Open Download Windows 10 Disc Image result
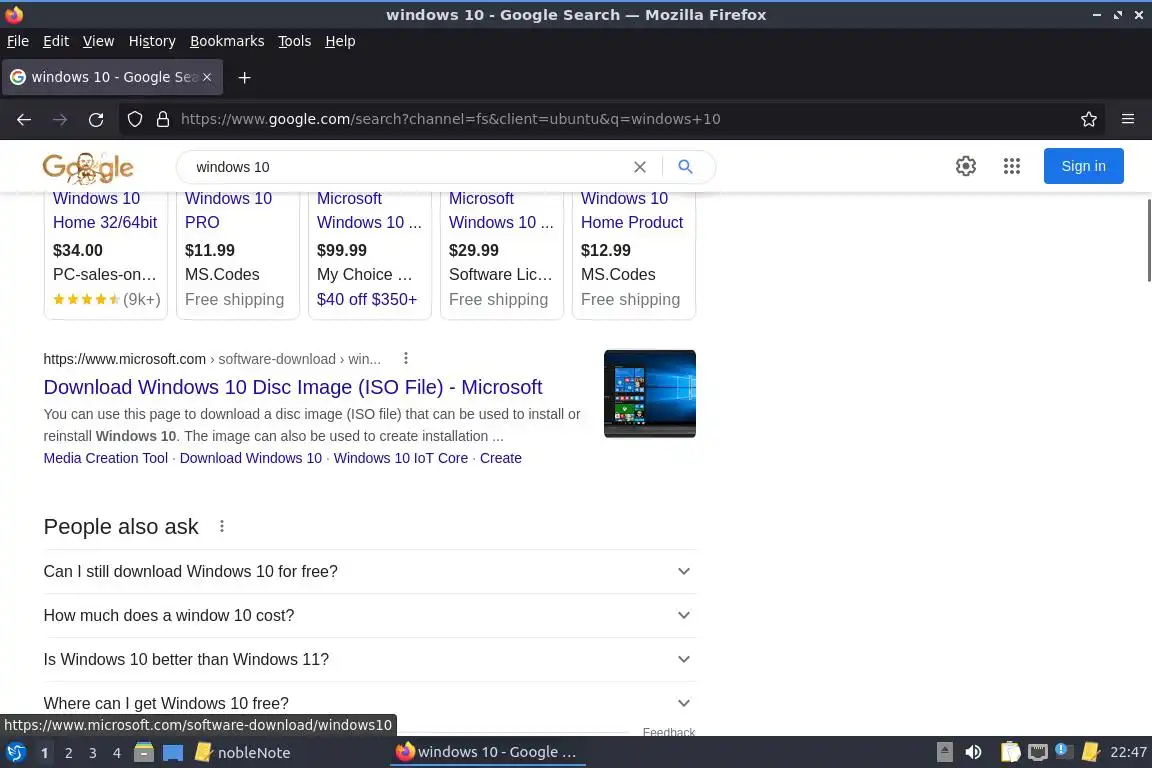This screenshot has height=768, width=1152. pos(292,387)
